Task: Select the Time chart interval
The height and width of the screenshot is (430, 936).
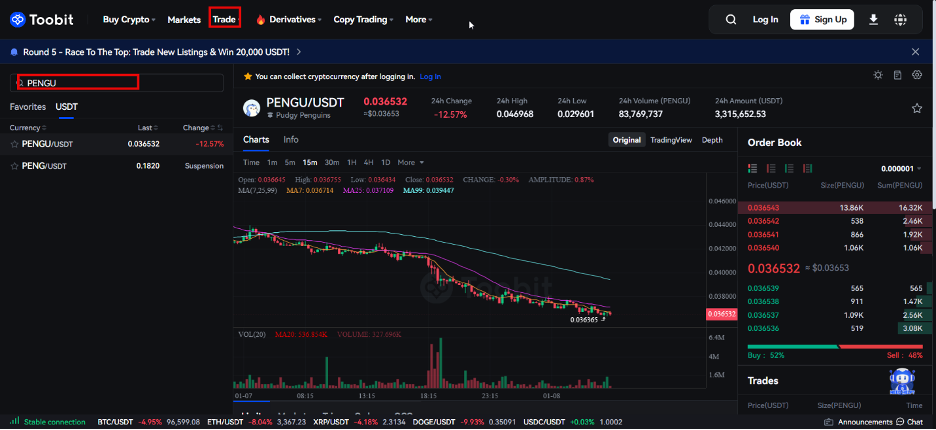Action: (x=251, y=162)
